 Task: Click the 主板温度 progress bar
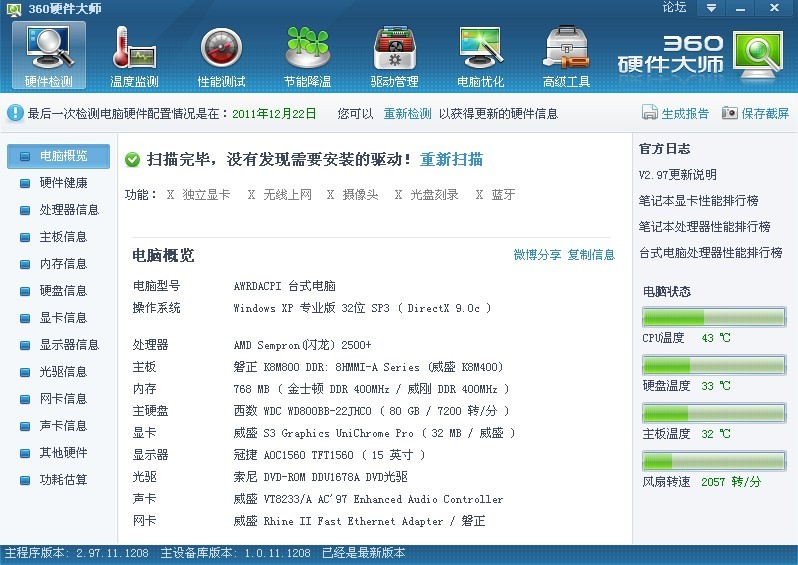coord(714,413)
